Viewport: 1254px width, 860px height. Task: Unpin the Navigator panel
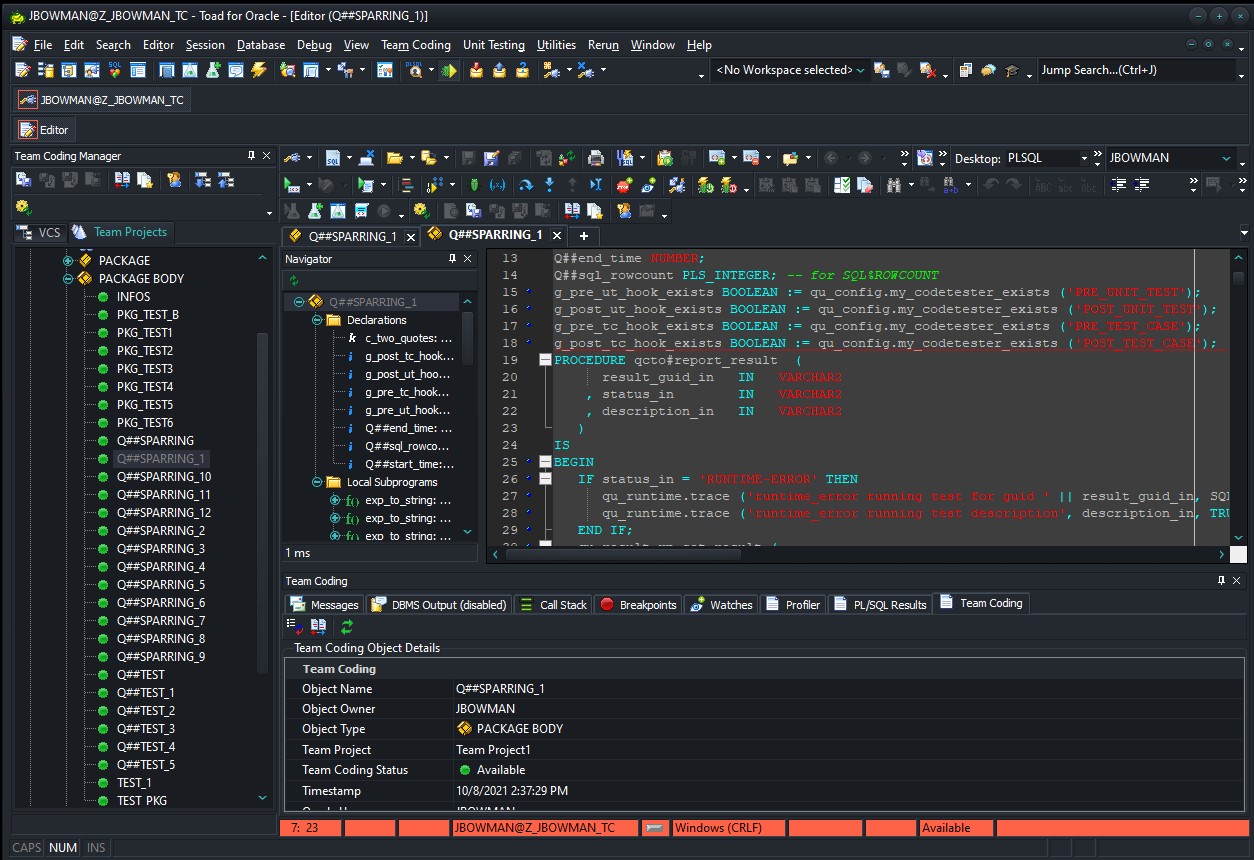(x=454, y=258)
